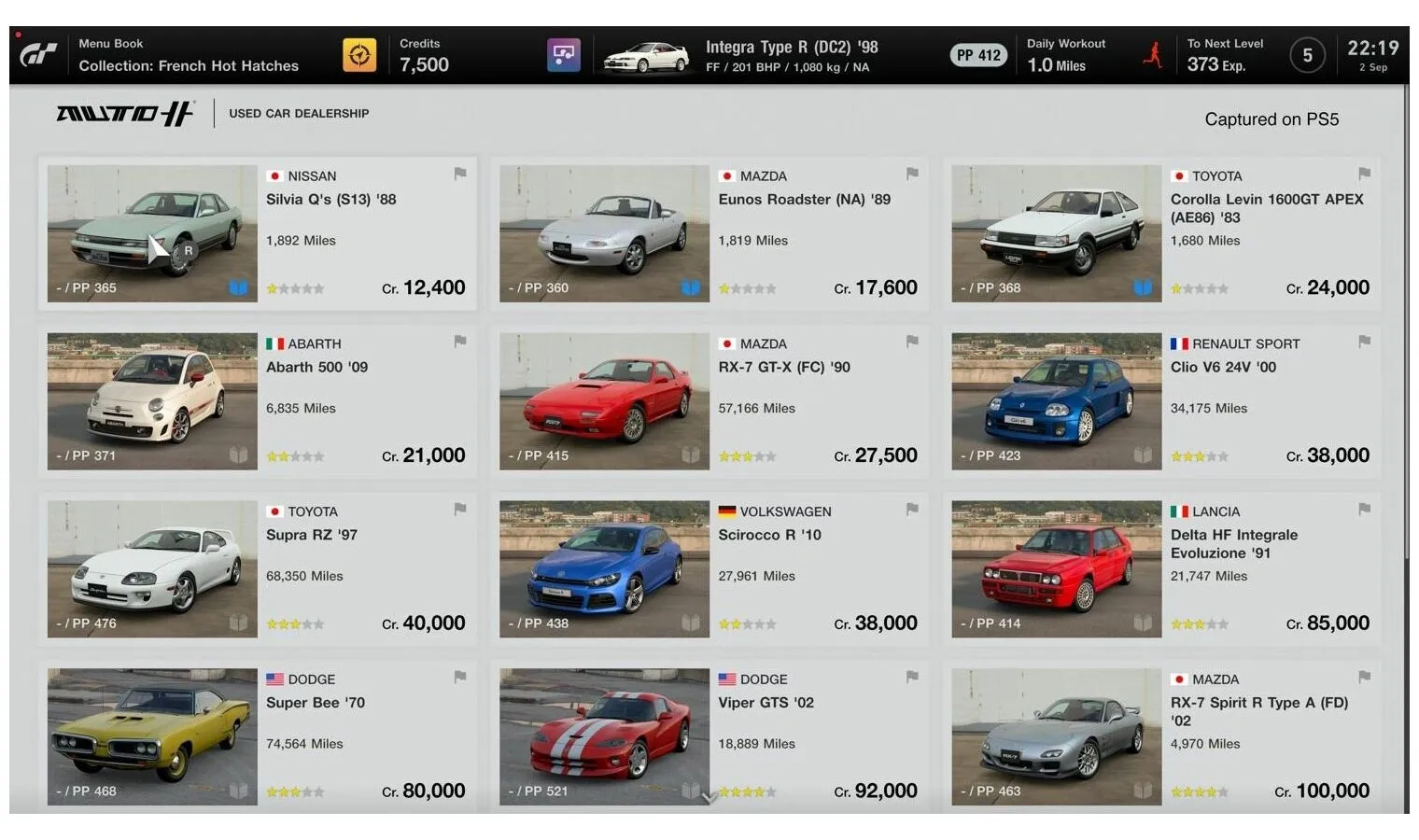Select the Supra RZ '97 listing

click(258, 569)
